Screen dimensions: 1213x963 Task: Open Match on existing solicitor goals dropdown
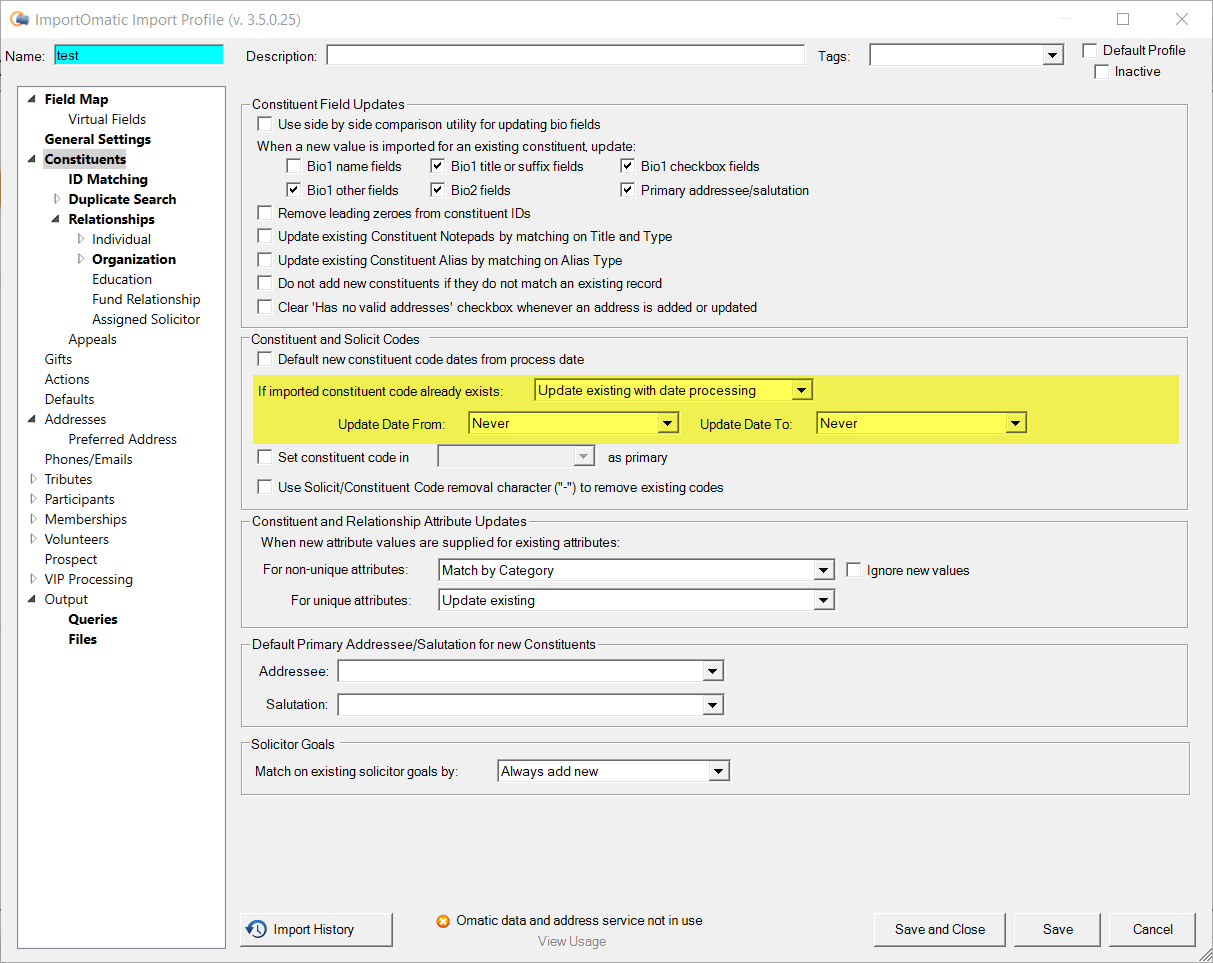click(720, 772)
